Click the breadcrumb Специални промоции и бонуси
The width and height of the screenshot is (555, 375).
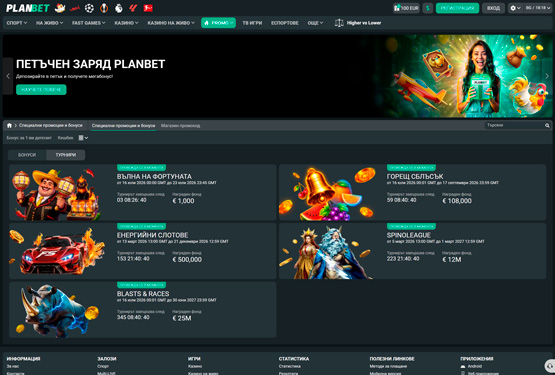[50, 125]
